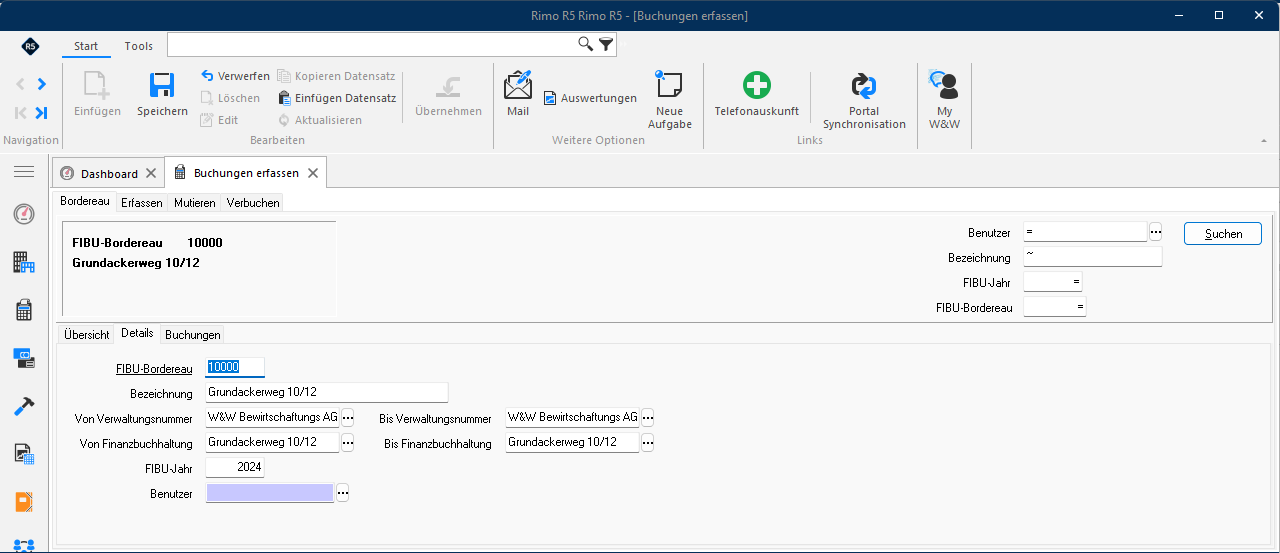The image size is (1280, 553).
Task: Open Von Verwaltungsnummer lookup ellipsis
Action: [348, 417]
